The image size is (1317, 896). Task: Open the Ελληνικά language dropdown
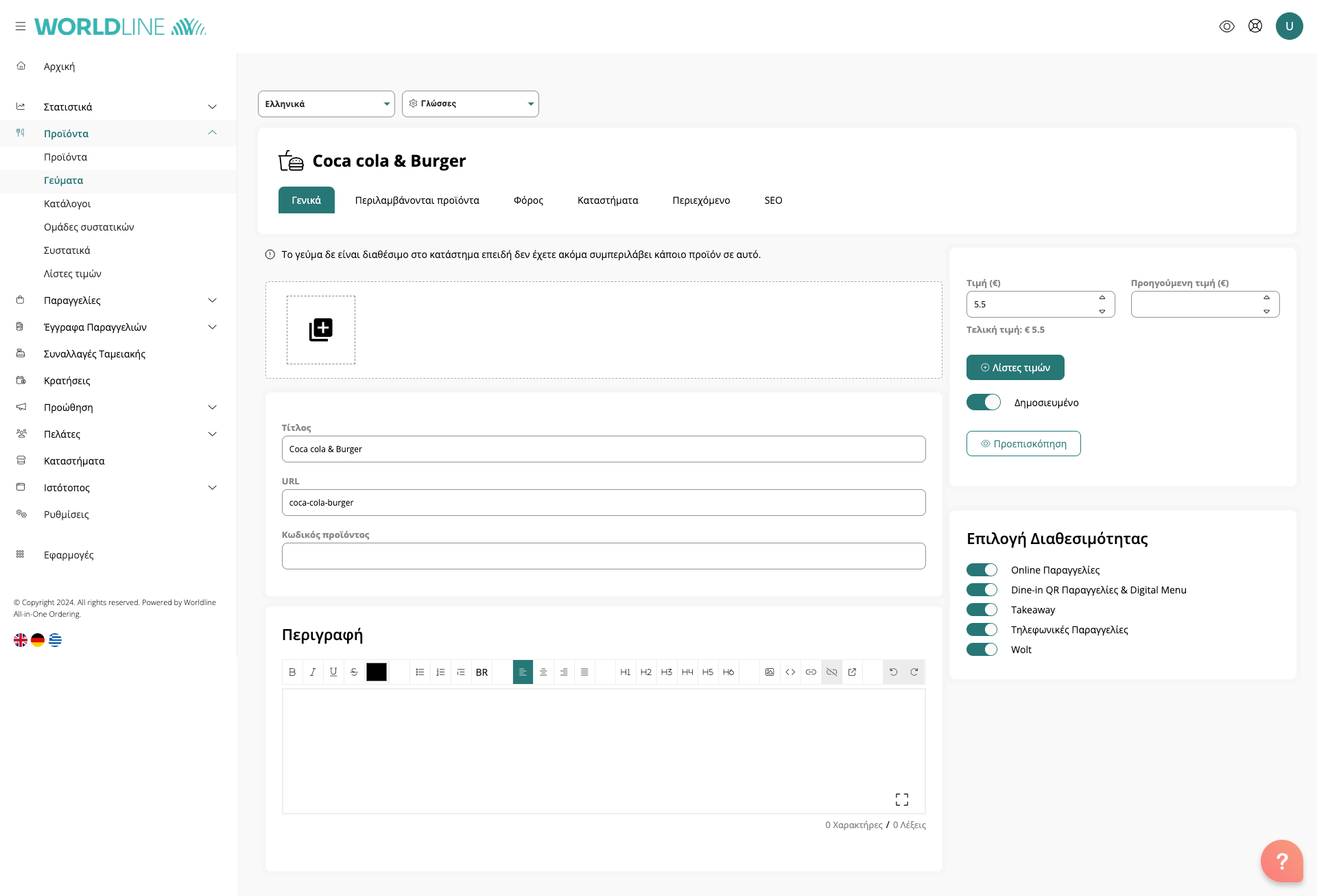[x=327, y=104]
